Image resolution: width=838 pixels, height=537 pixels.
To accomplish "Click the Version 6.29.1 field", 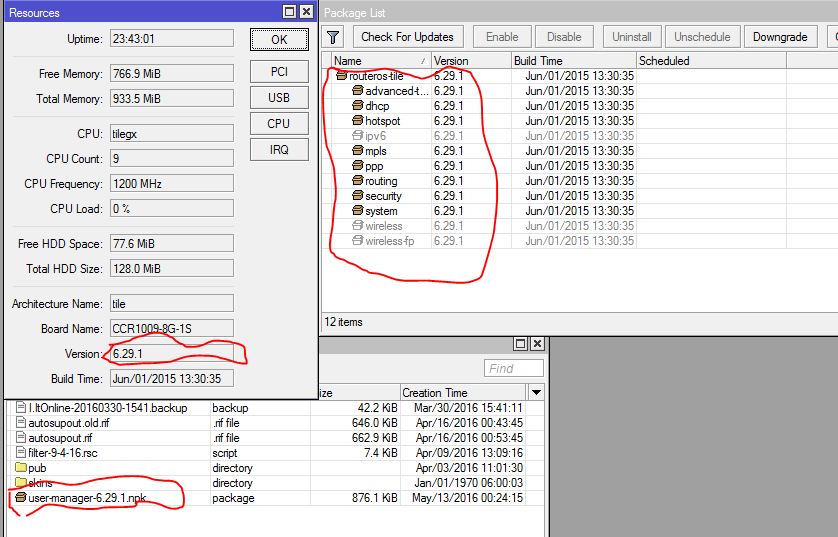I will [172, 354].
